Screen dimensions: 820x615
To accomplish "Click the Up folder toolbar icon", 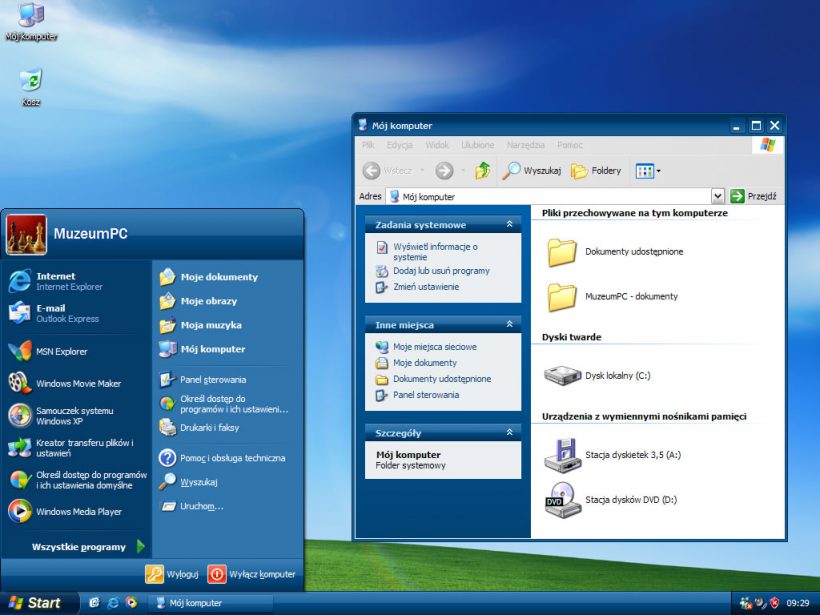I will click(x=483, y=171).
